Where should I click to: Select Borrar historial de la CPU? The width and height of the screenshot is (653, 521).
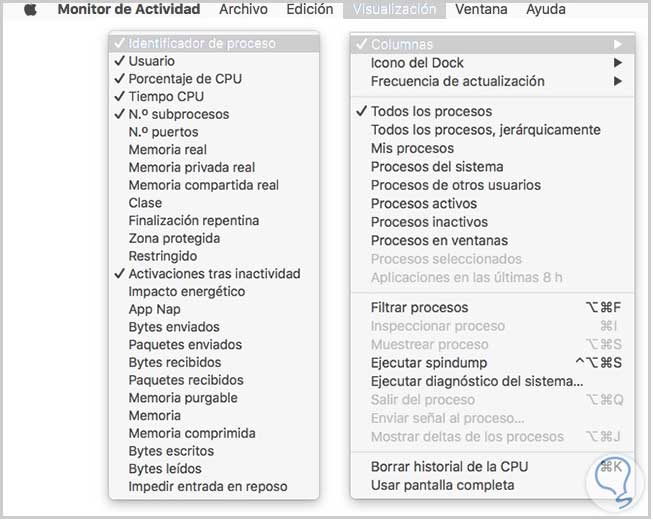click(449, 467)
